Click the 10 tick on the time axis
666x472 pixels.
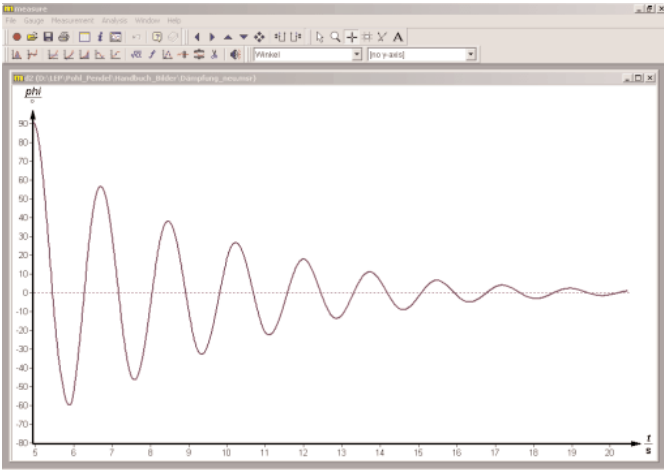(x=226, y=453)
